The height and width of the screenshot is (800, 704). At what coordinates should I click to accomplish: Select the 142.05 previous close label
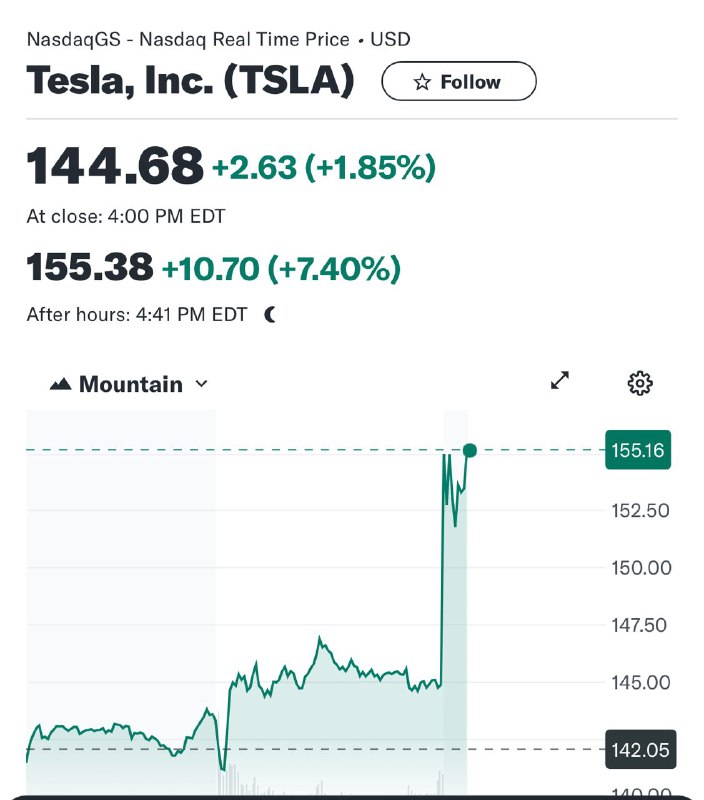coord(639,749)
